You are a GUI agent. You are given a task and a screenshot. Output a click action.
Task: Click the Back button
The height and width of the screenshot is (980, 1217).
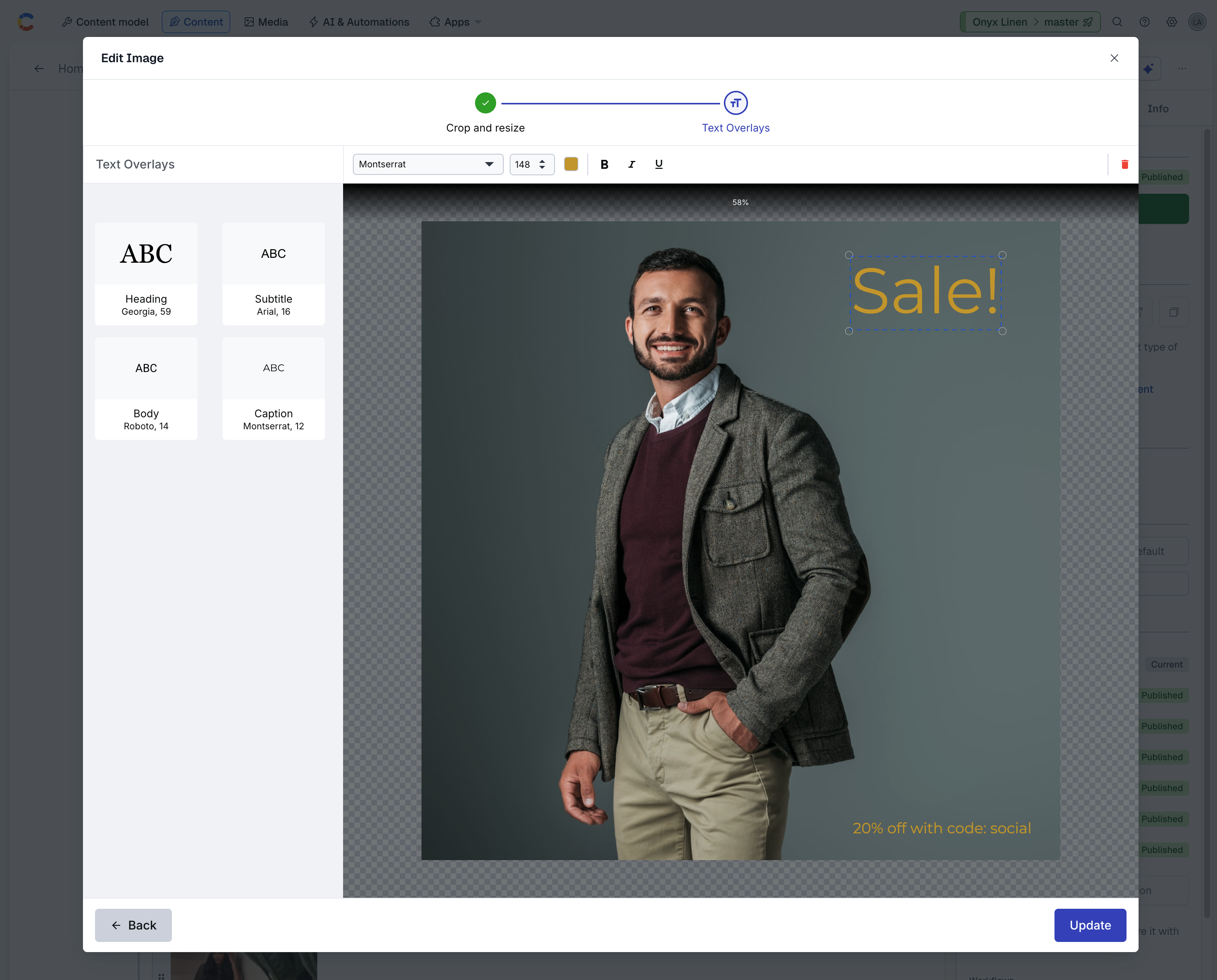coord(133,925)
